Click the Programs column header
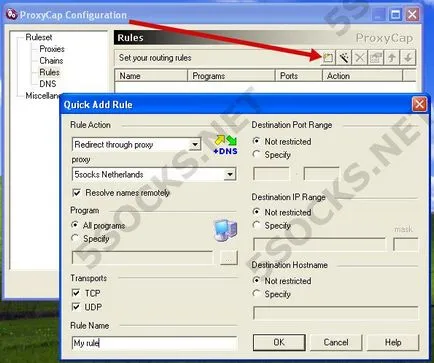The width and height of the screenshot is (434, 363). [x=231, y=76]
